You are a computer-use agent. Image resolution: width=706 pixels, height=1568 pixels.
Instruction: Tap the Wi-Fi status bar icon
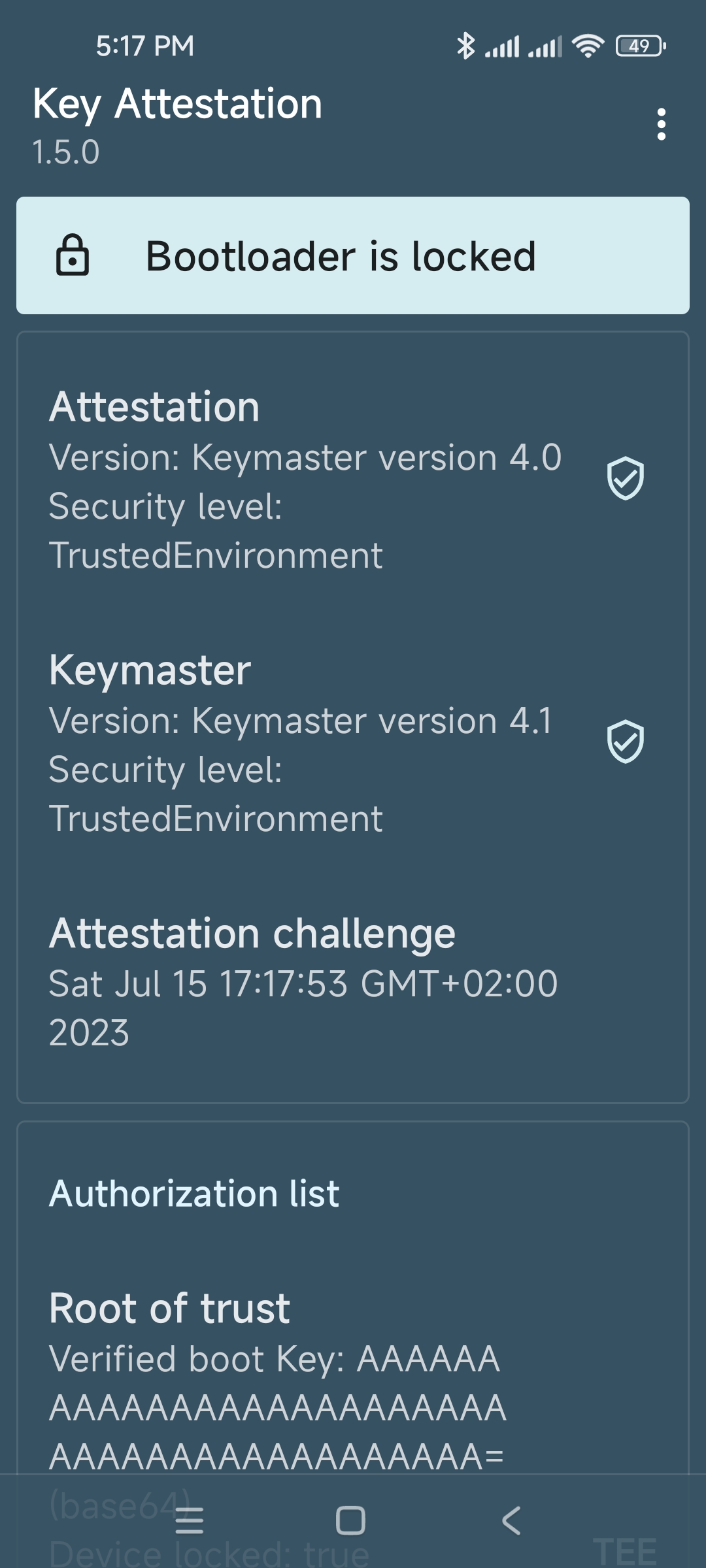588,46
